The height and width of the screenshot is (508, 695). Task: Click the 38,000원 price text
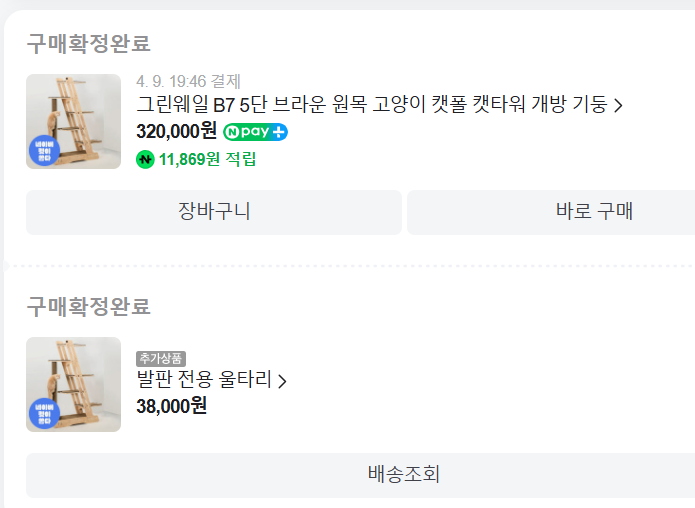click(171, 405)
